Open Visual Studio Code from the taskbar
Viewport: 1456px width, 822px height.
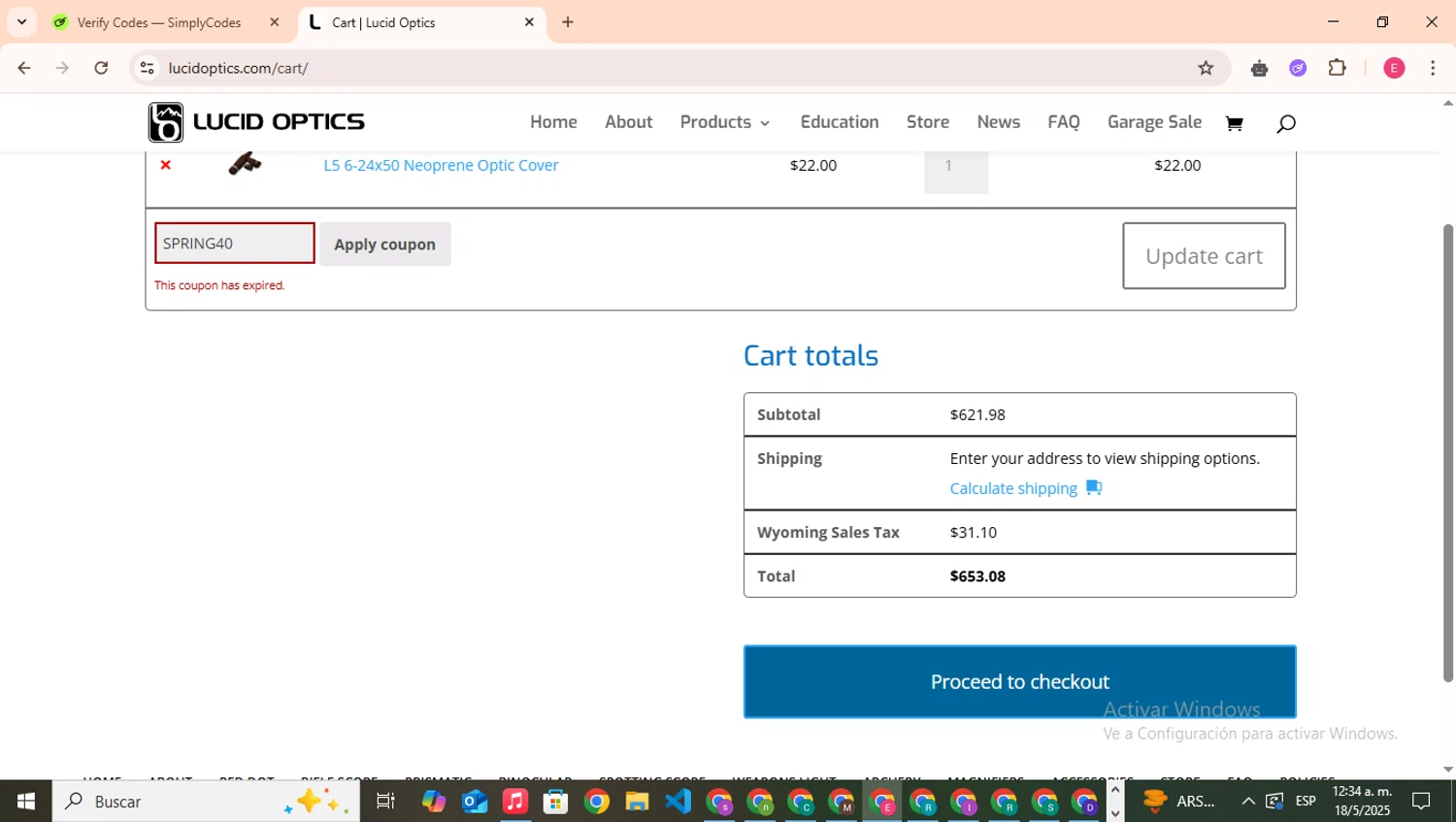tap(678, 802)
